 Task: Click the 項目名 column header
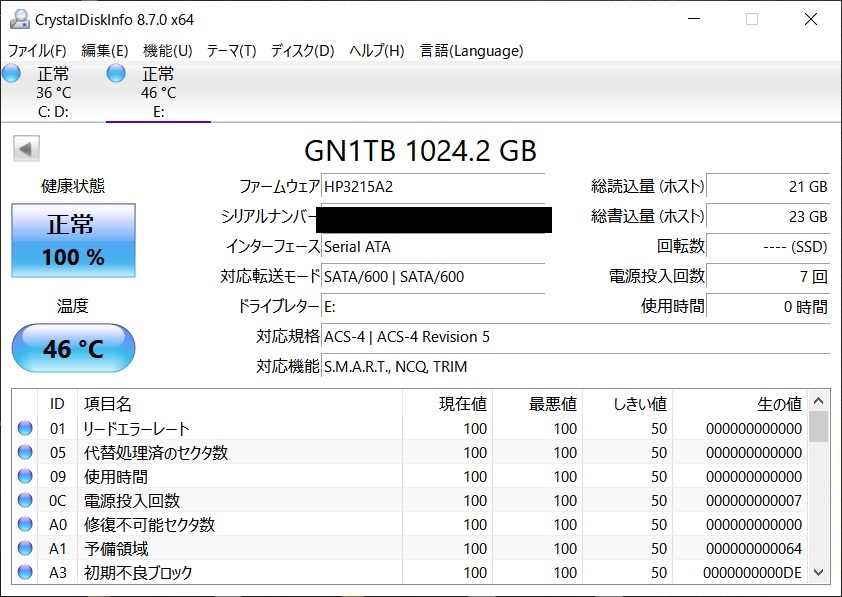point(240,404)
